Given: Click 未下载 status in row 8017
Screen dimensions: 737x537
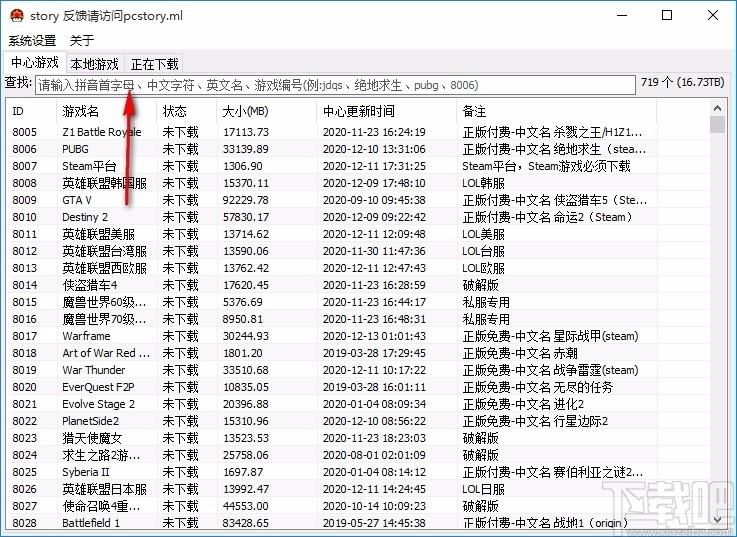Looking at the screenshot, I should click(180, 336).
